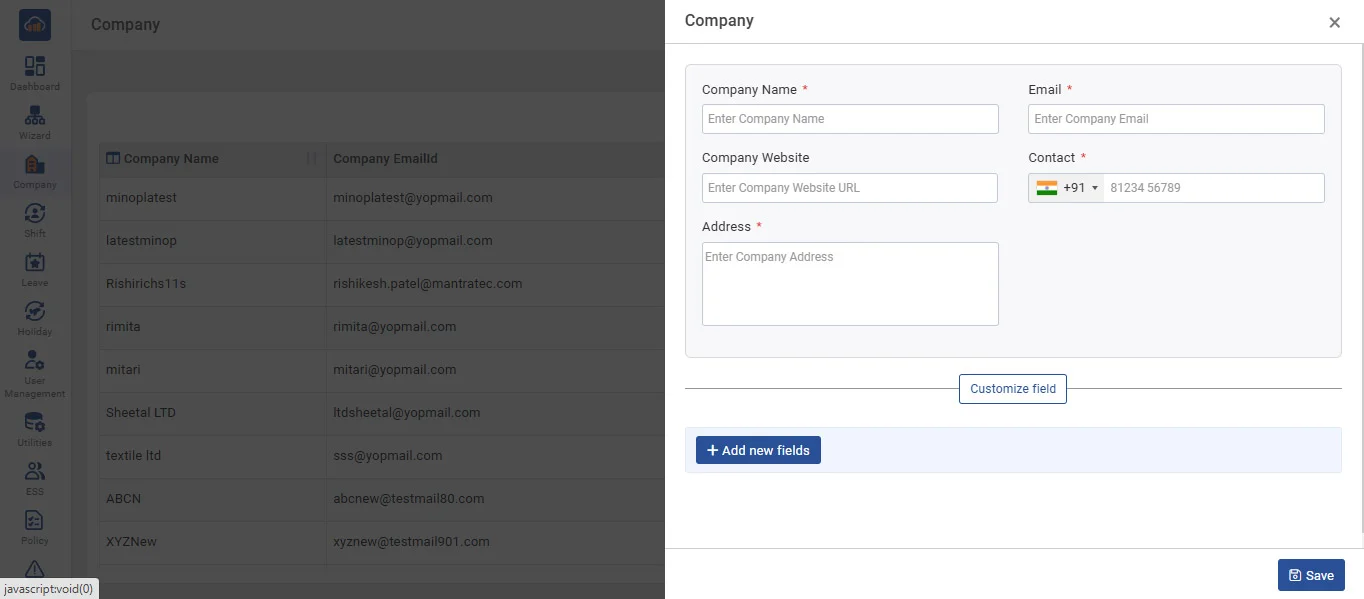Select the Holiday sidebar icon
The width and height of the screenshot is (1364, 599).
[35, 317]
